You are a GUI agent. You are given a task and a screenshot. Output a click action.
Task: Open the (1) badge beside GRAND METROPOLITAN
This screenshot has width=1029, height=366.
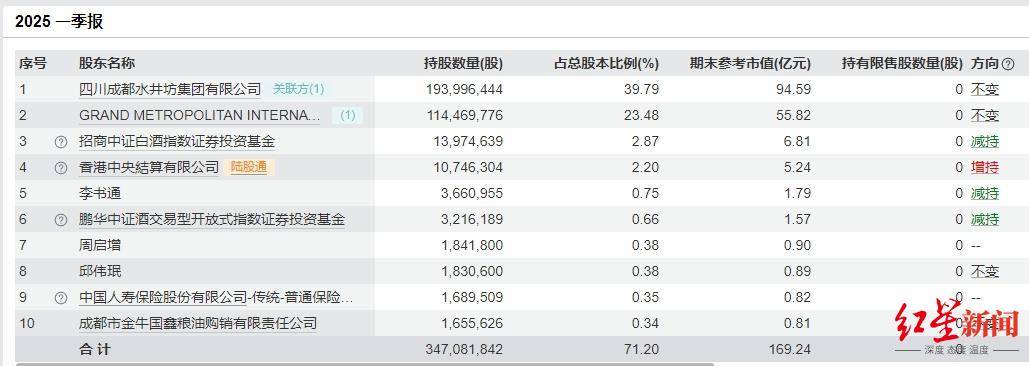click(x=347, y=115)
